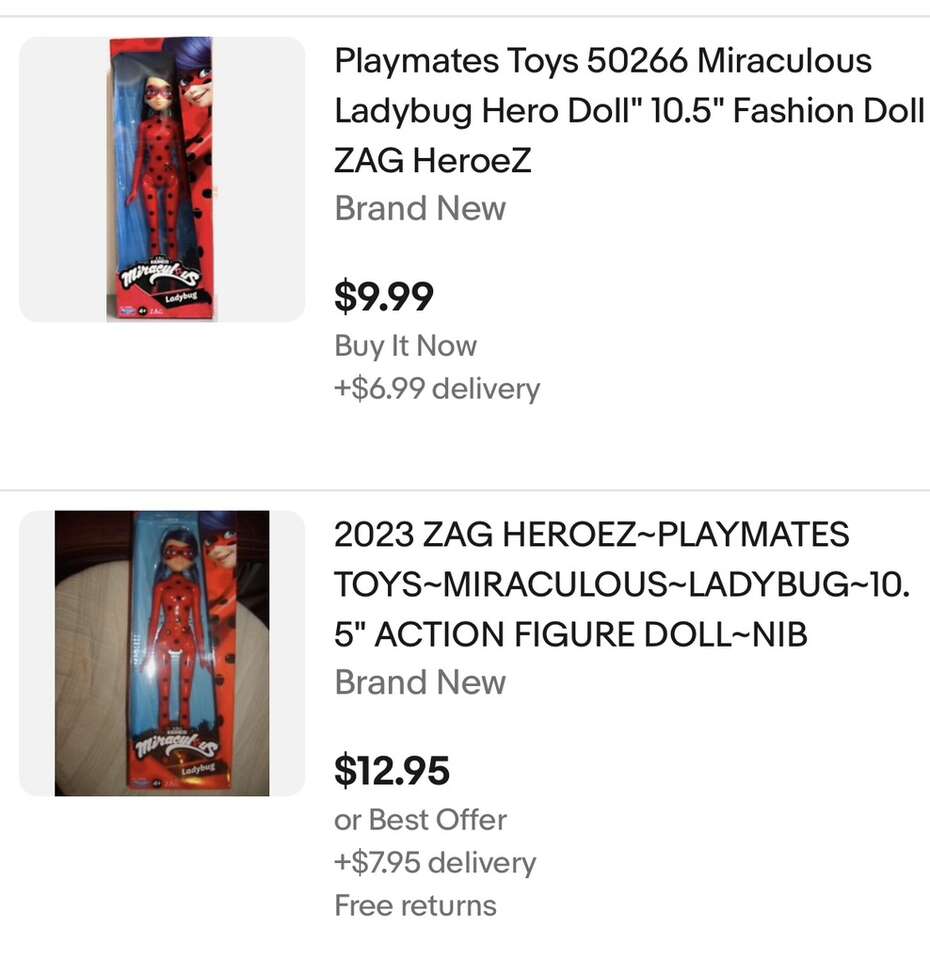The width and height of the screenshot is (930, 960).
Task: Choose the "or Best Offer" option
Action: tap(420, 820)
